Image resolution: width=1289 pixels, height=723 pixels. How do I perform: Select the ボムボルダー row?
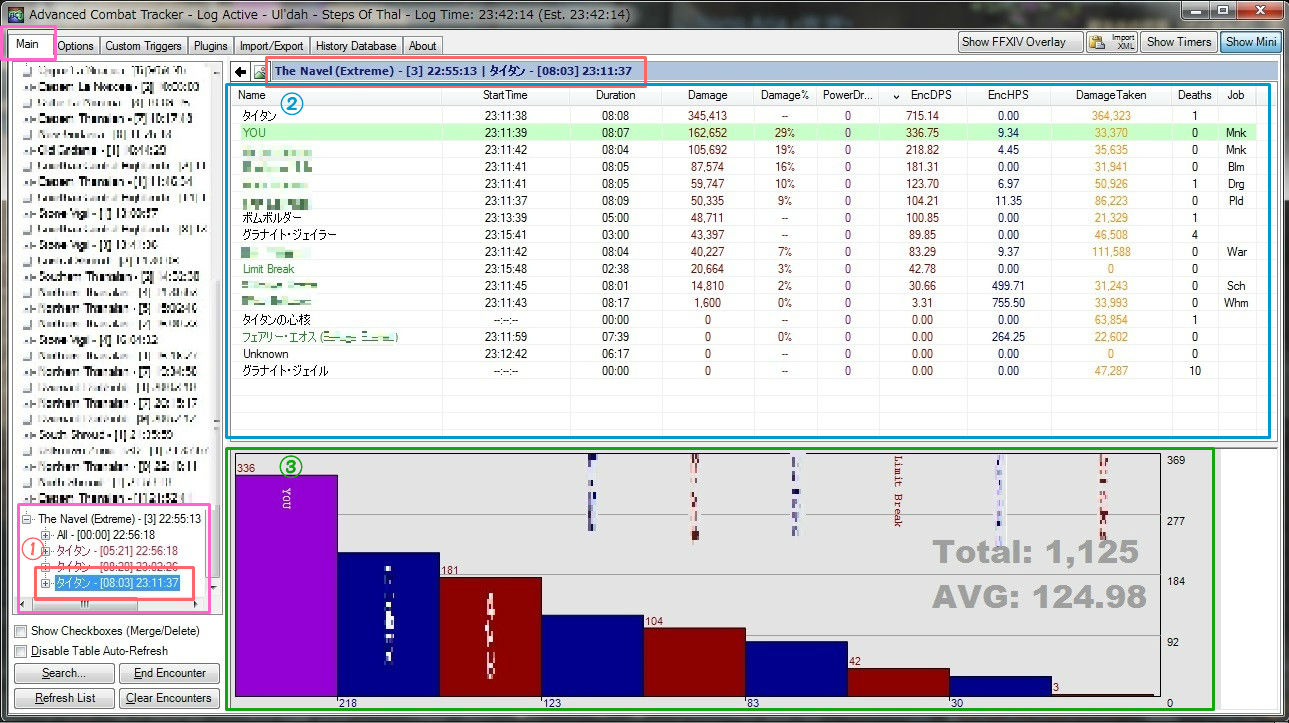tap(746, 217)
